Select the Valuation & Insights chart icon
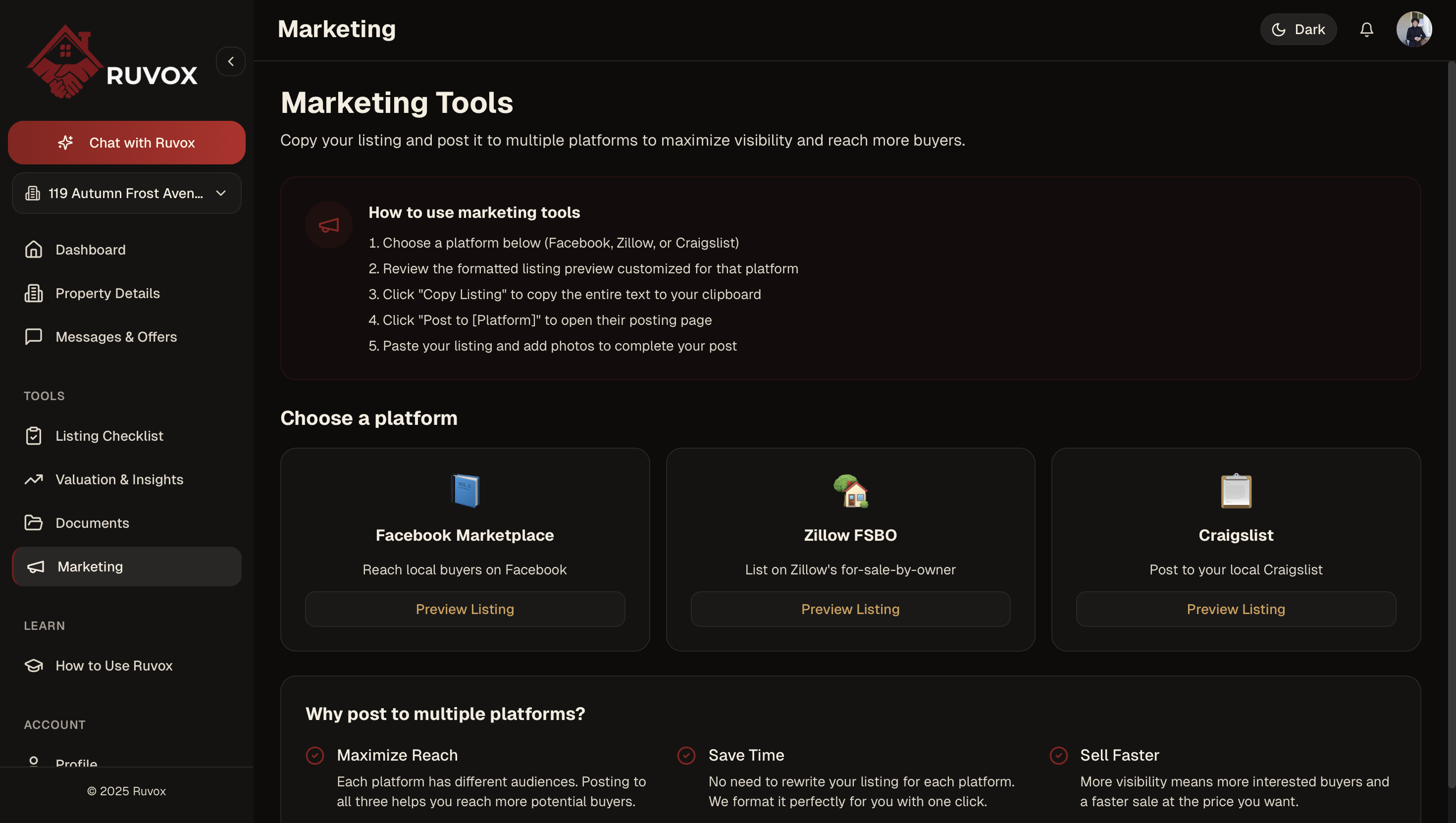The image size is (1456, 823). pos(34,479)
